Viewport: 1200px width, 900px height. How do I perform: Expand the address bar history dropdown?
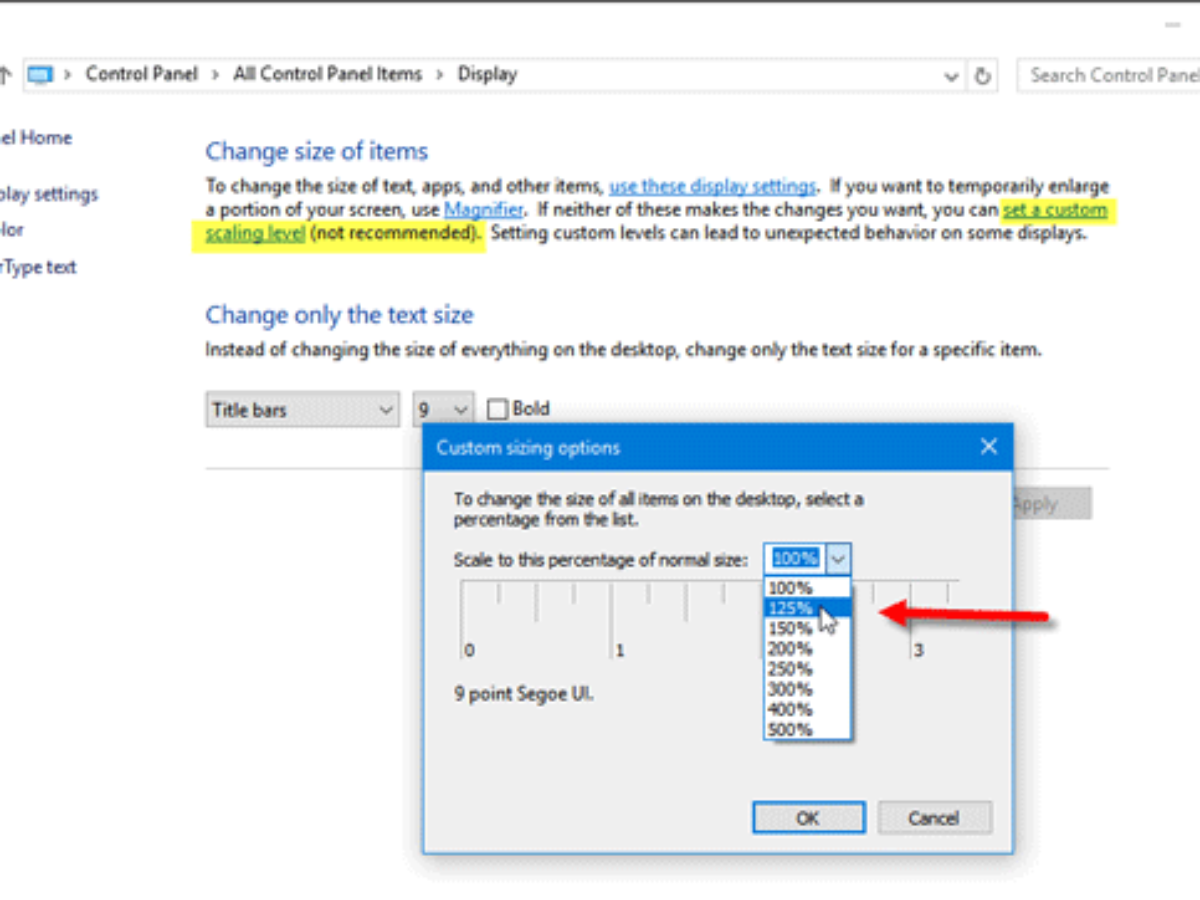pyautogui.click(x=951, y=75)
